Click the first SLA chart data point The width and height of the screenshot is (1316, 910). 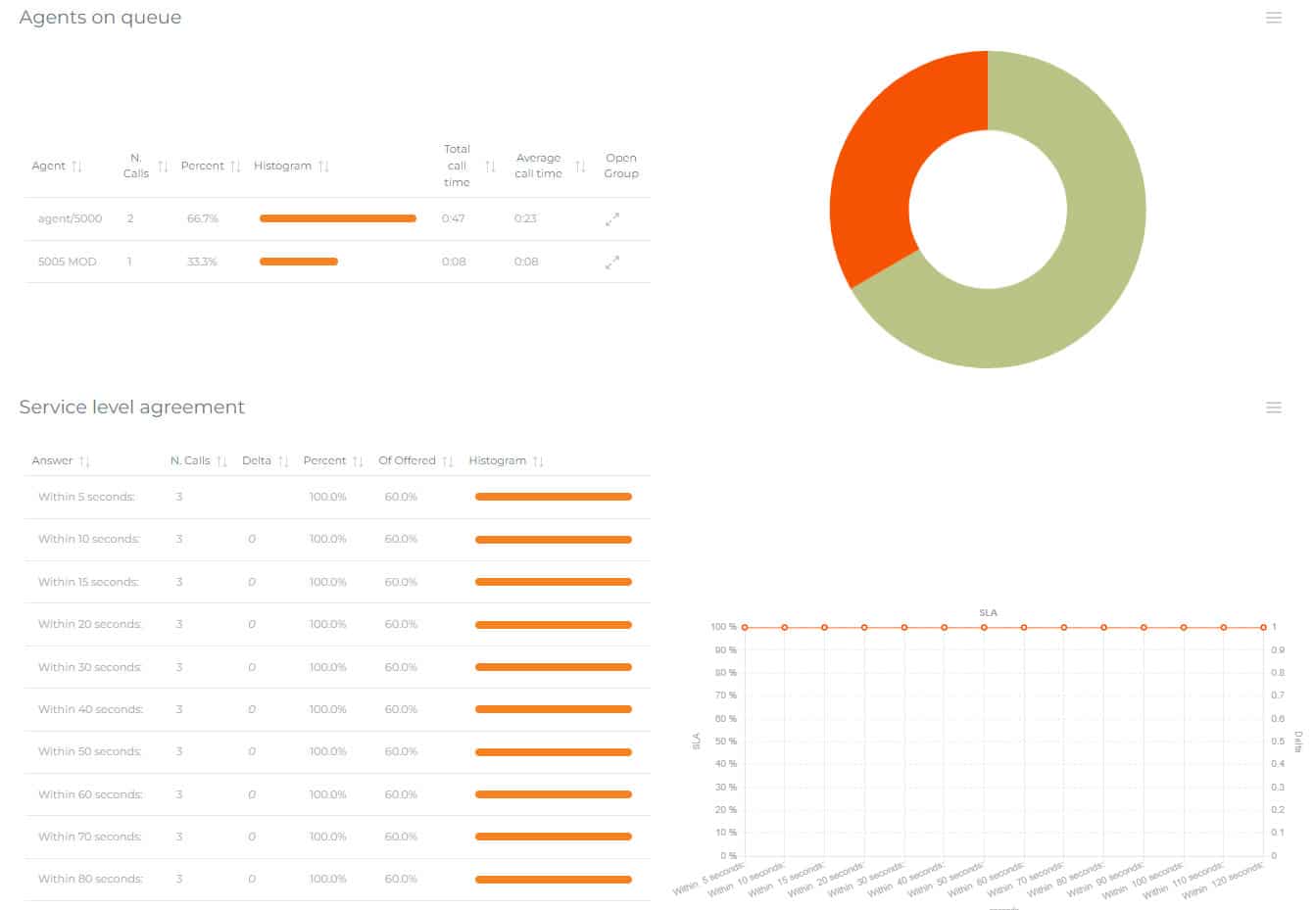pos(745,627)
